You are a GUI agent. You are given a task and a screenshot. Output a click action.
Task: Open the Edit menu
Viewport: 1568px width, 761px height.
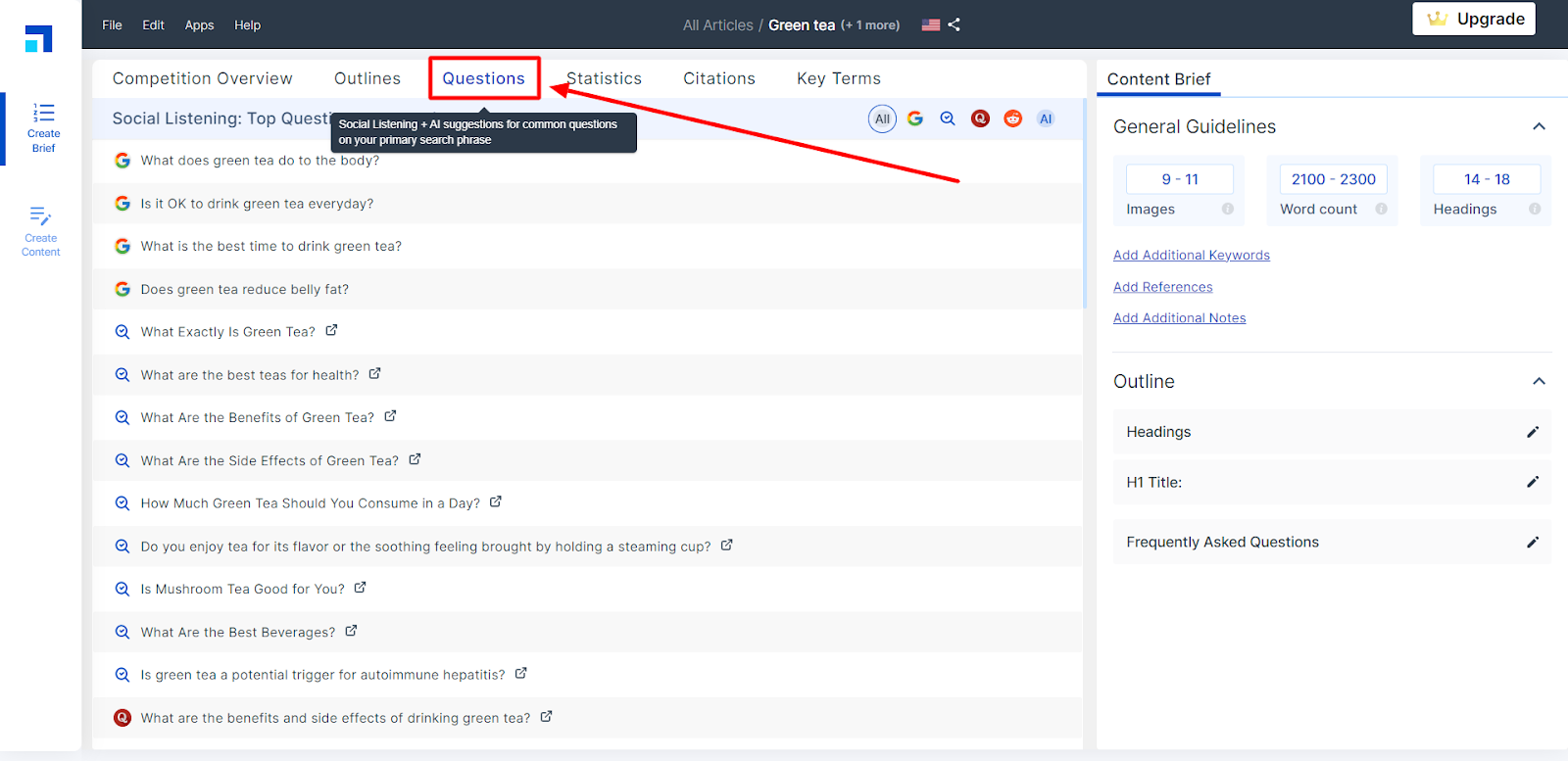[153, 24]
